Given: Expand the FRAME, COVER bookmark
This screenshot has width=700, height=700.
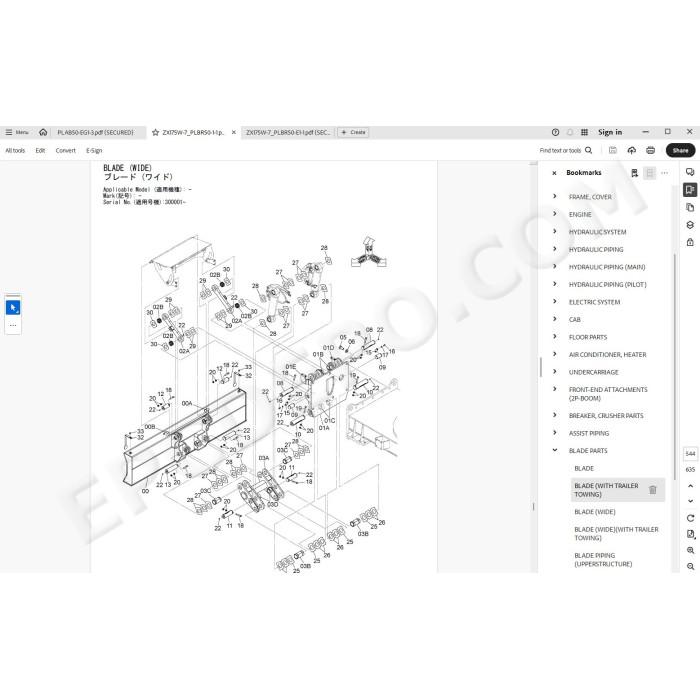Looking at the screenshot, I should pyautogui.click(x=555, y=196).
